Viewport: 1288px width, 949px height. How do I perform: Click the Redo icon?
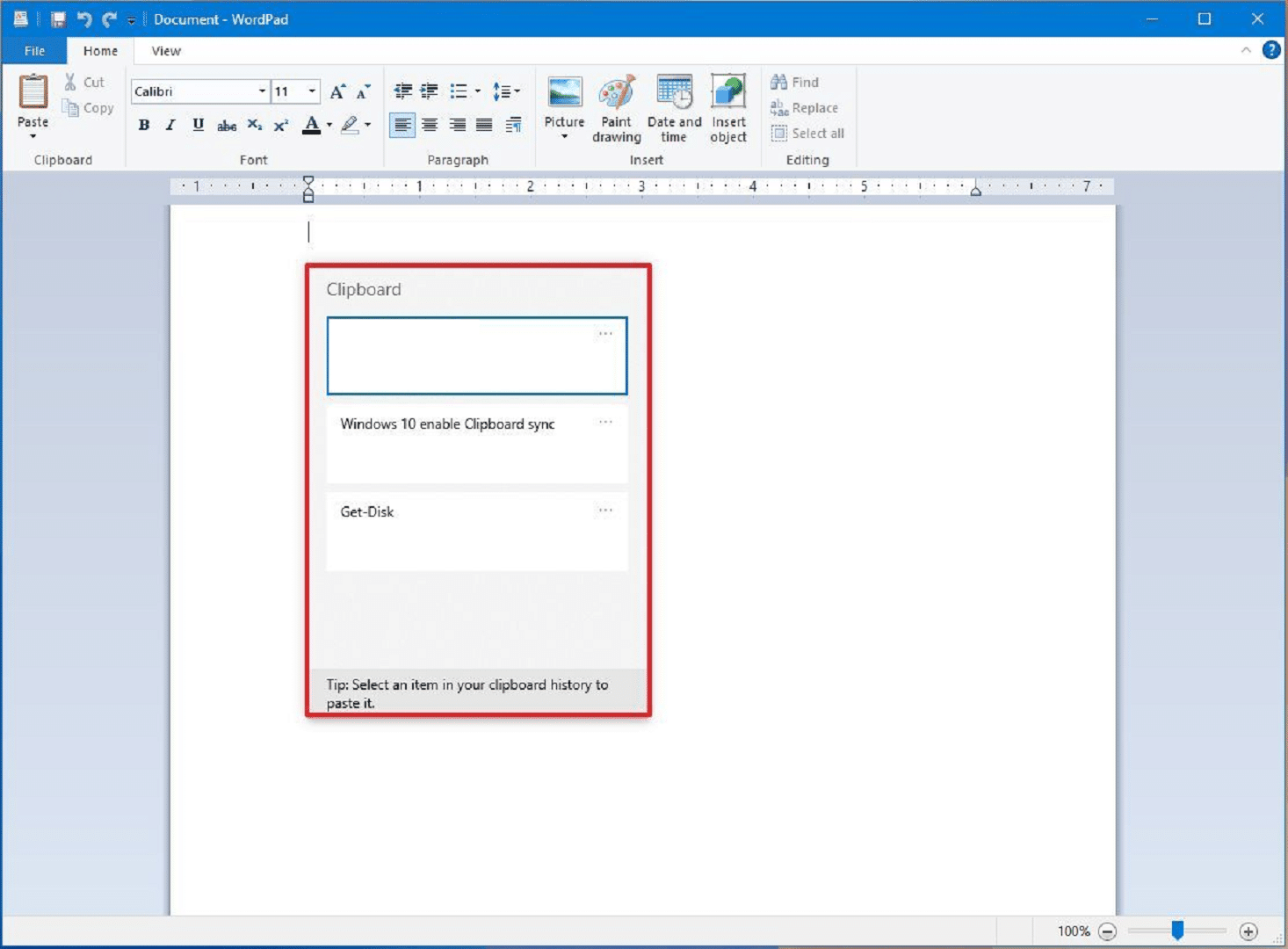click(x=110, y=19)
